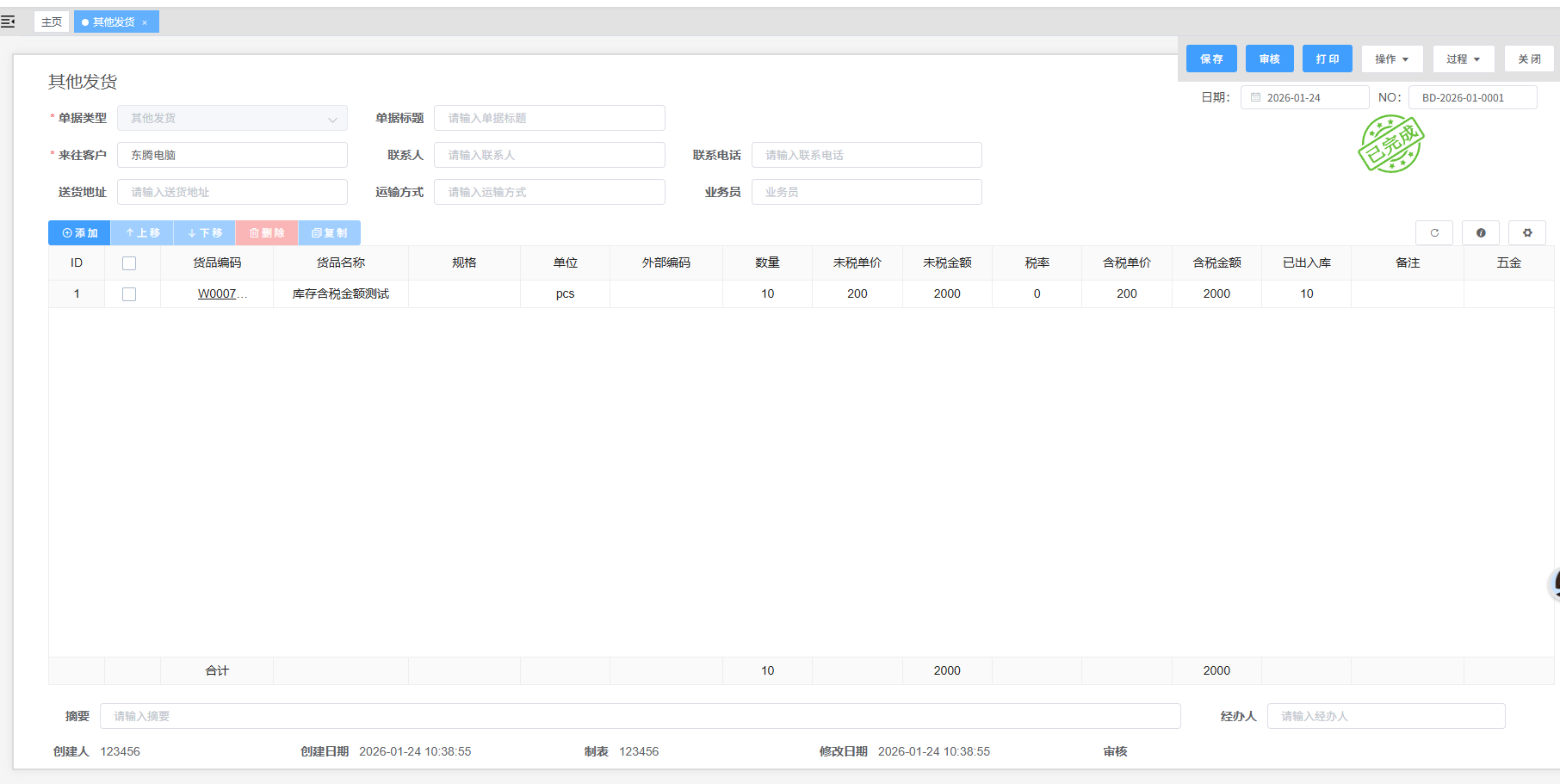The image size is (1560, 784).
Task: Tick the select-all checkbox in the table header
Action: pos(129,263)
